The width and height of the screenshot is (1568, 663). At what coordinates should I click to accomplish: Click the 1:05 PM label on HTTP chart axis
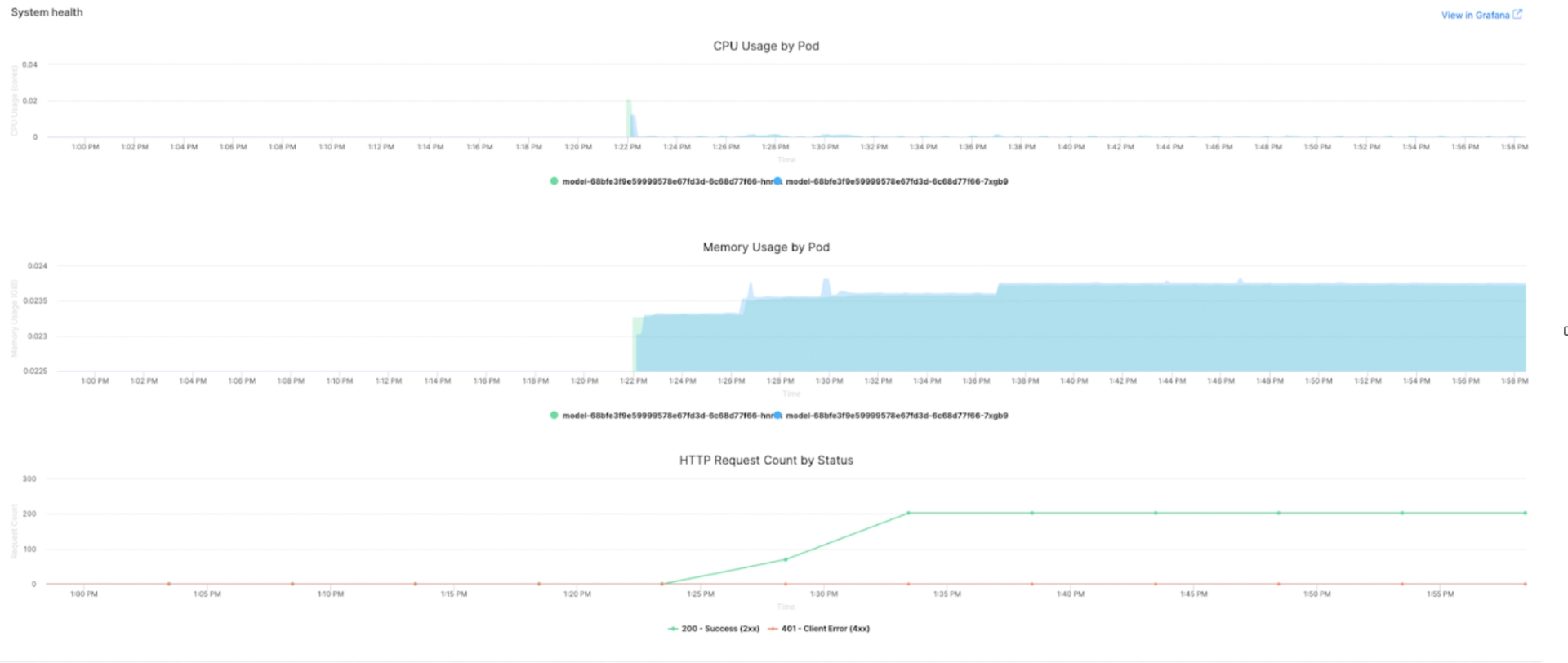(x=207, y=594)
